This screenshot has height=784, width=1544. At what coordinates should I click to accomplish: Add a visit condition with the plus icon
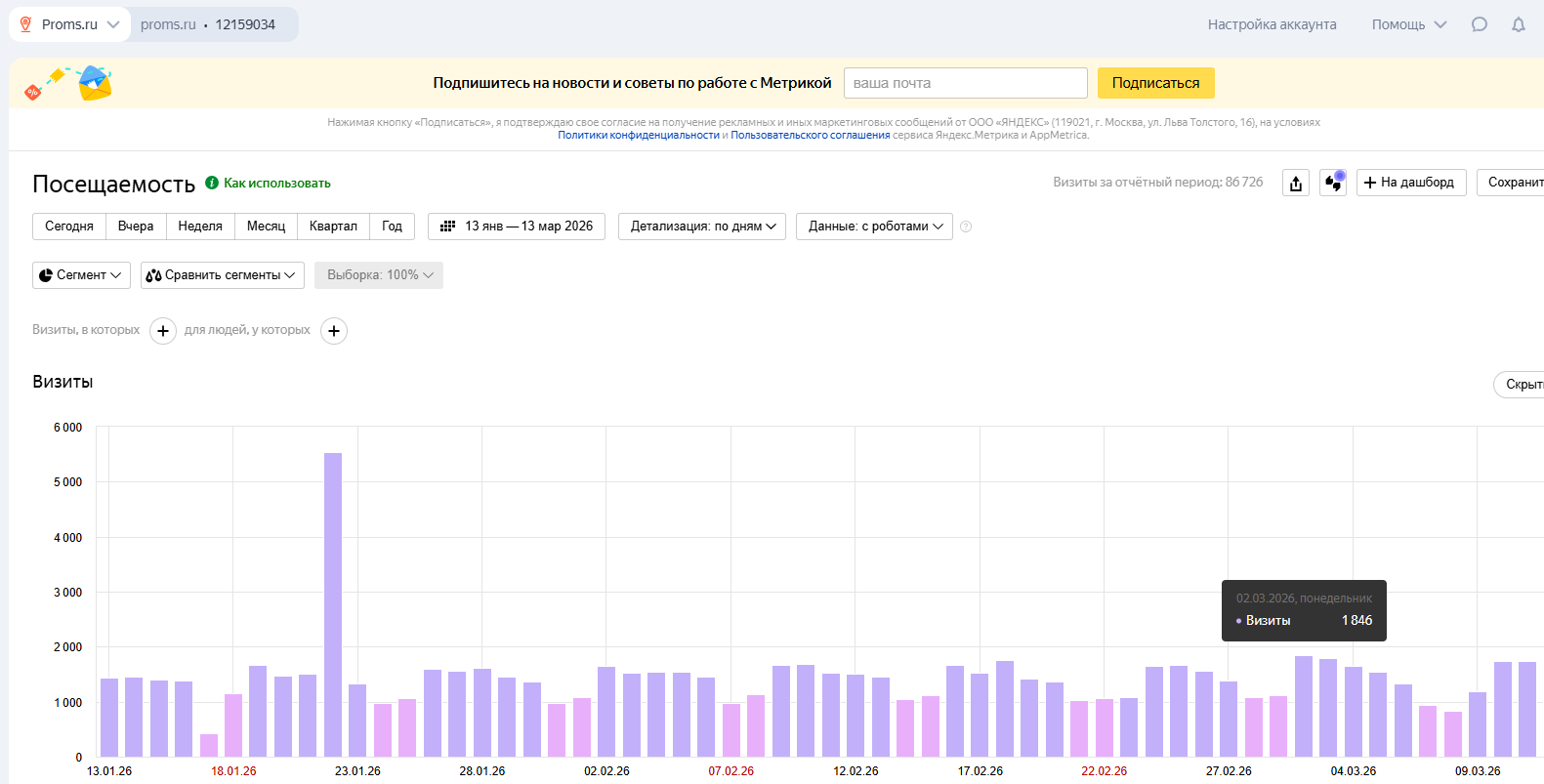[163, 331]
